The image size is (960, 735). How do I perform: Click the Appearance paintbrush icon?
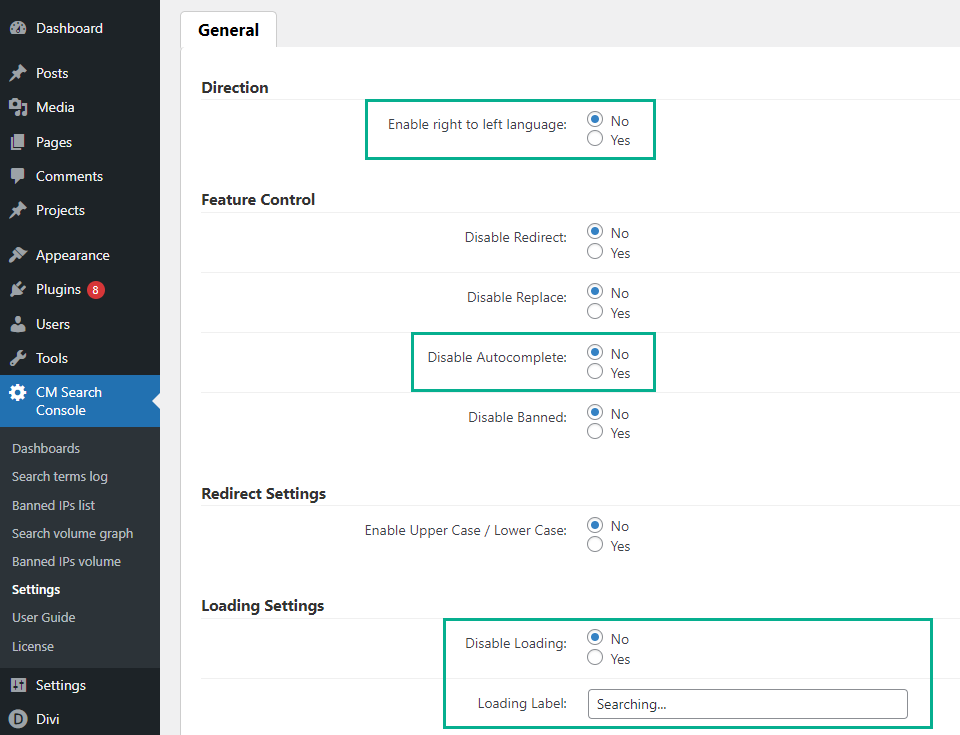tap(18, 255)
